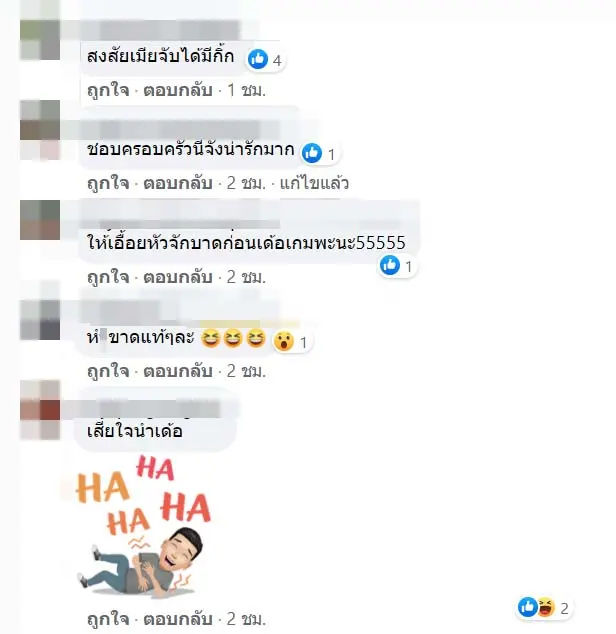
Task: Click ตอบกลับ under the ชอบครอบครัวนี้ comment
Action: point(178,184)
